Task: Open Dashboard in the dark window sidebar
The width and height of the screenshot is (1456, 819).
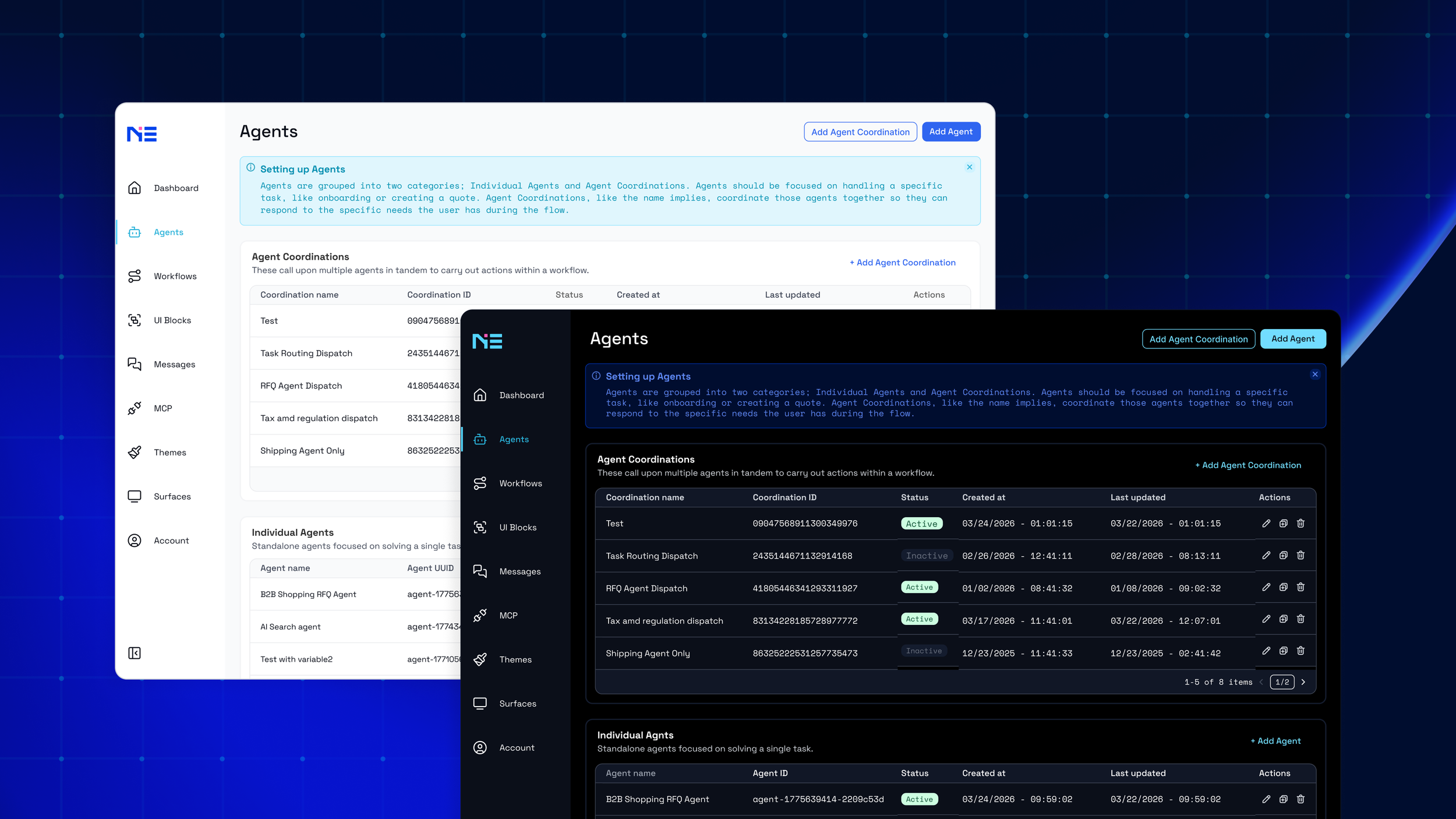Action: (x=508, y=395)
